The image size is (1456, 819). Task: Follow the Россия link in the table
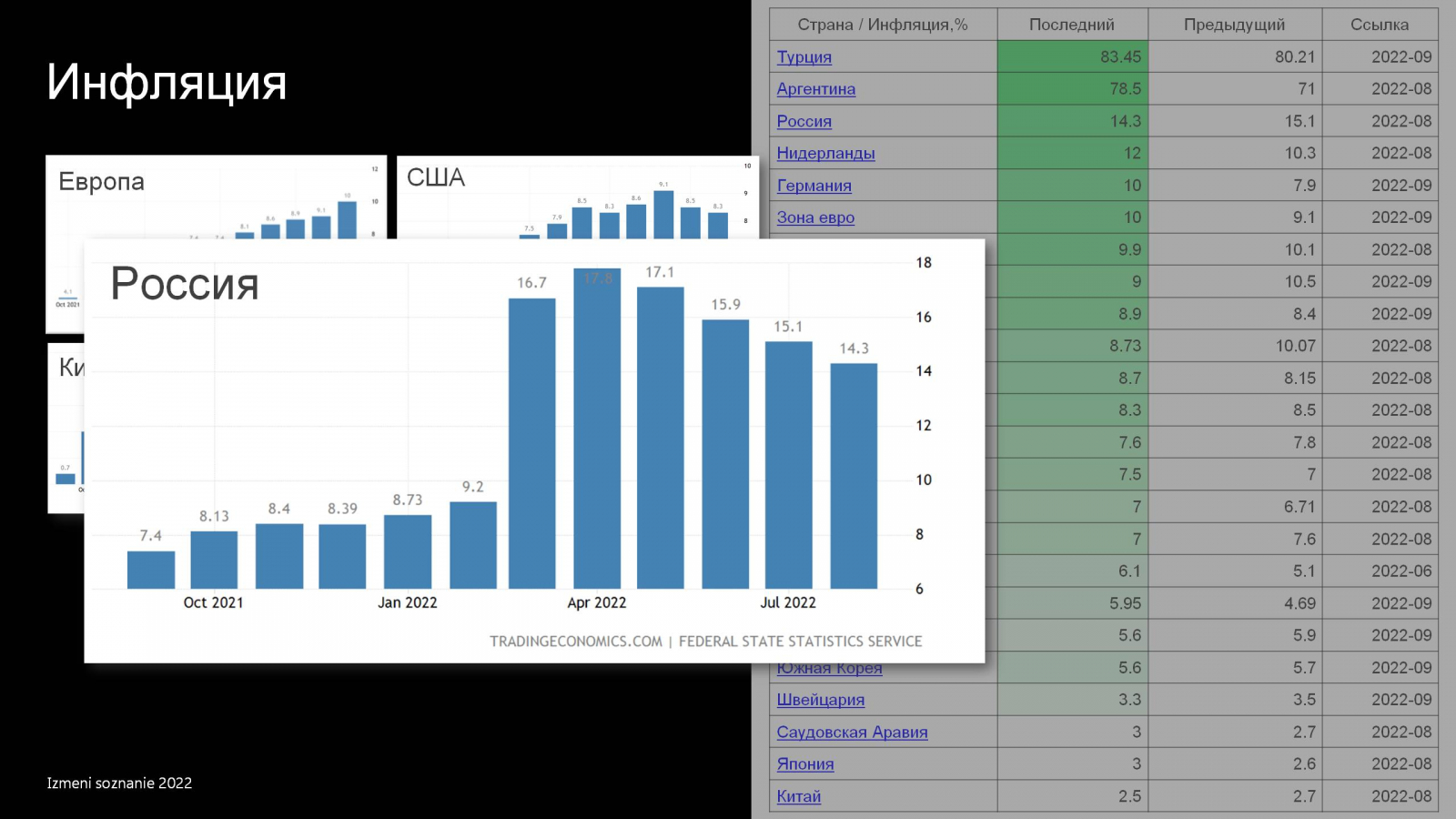(804, 121)
